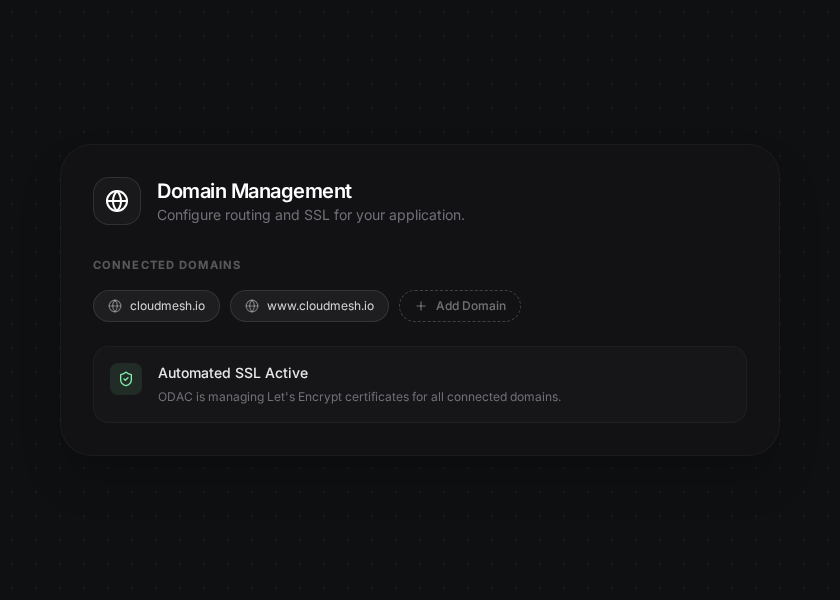Click the globe icon in cloudmesh.io chip
This screenshot has height=600, width=840.
(x=115, y=306)
